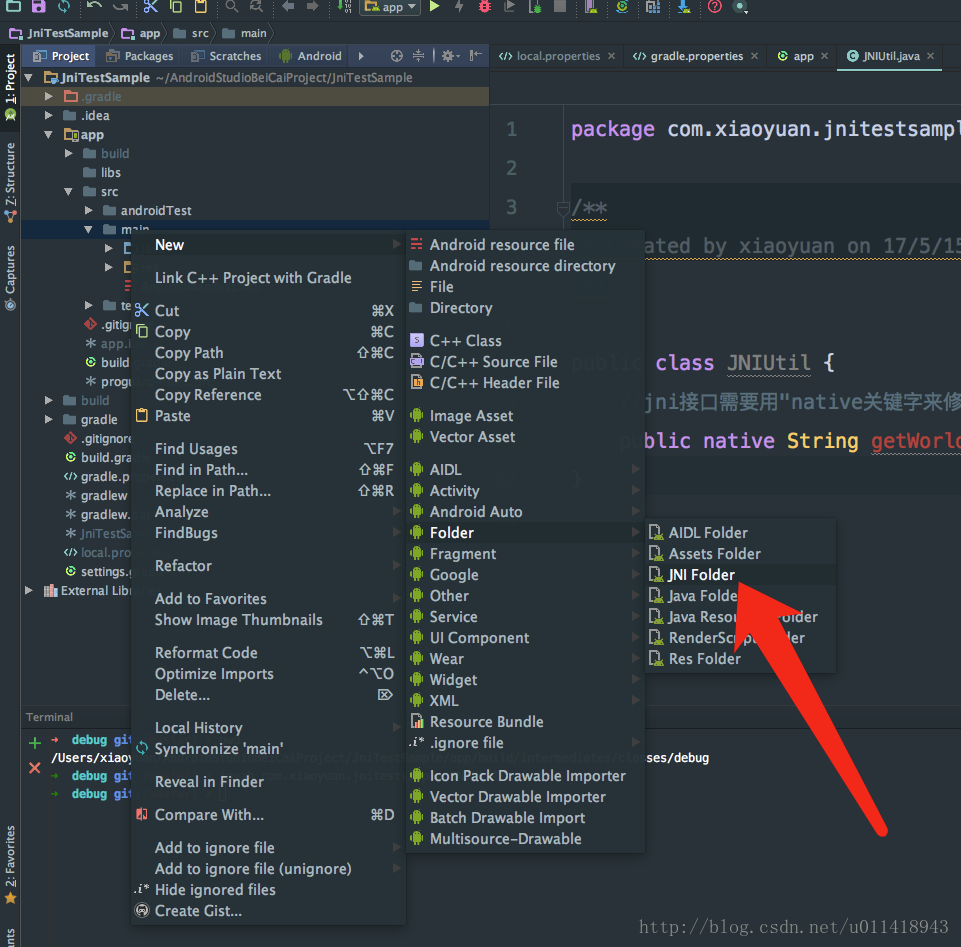Switch to the Packages view tab

(x=140, y=56)
